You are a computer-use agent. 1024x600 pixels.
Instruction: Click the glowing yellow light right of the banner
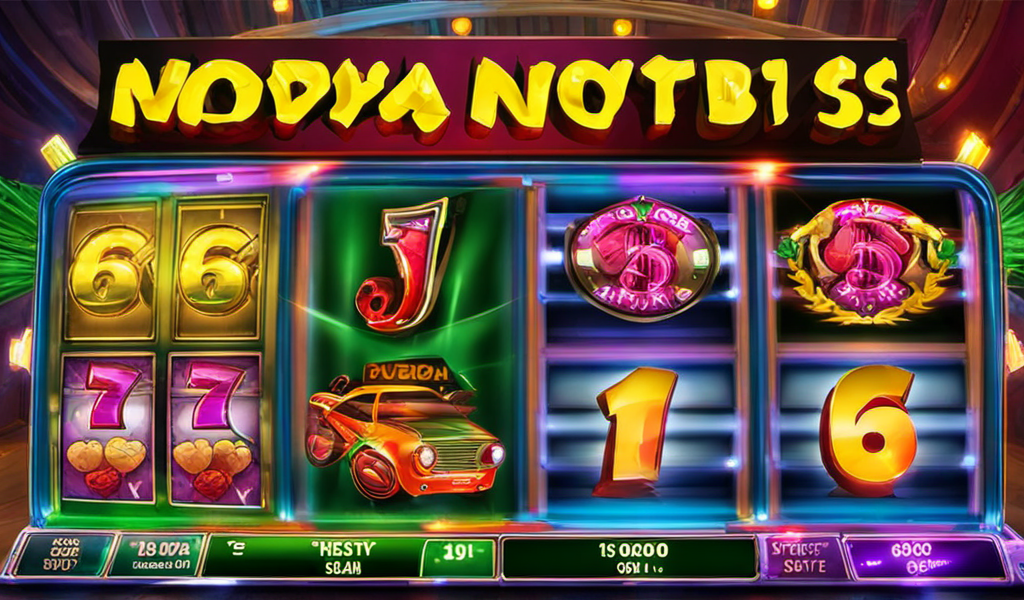click(x=972, y=150)
